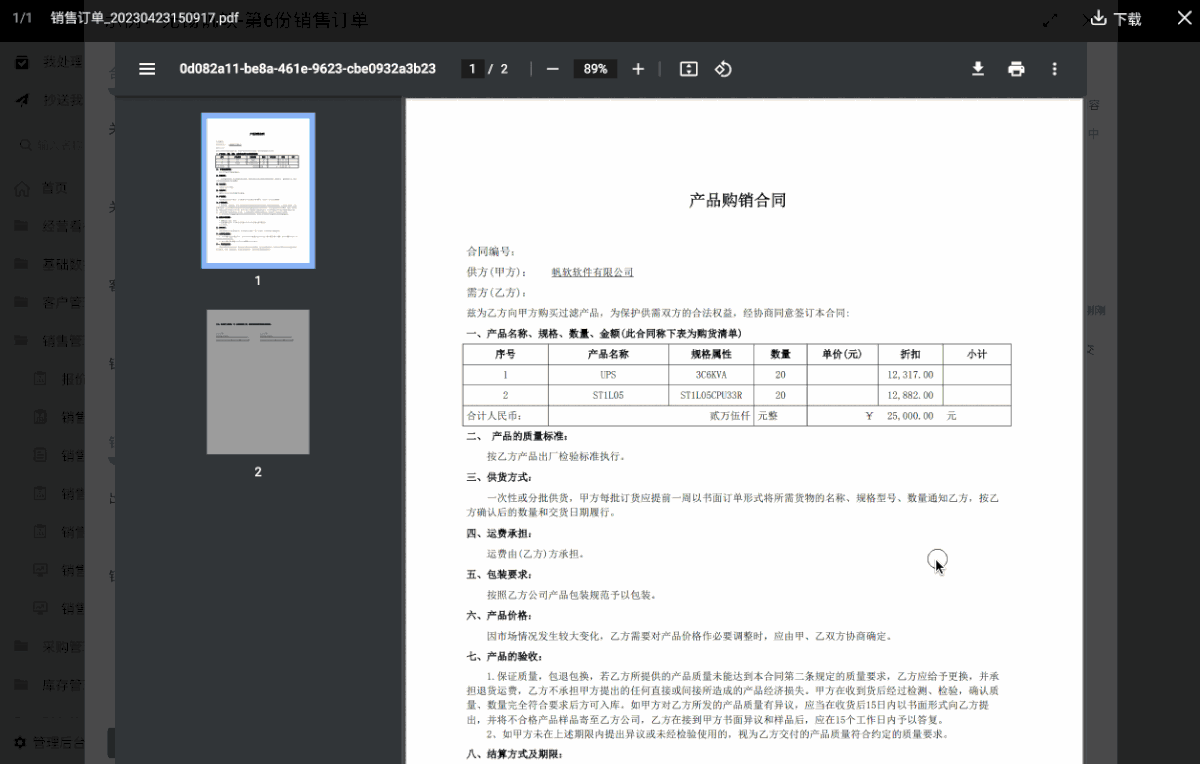Select page 1 thumbnail
This screenshot has width=1200, height=764.
click(258, 191)
